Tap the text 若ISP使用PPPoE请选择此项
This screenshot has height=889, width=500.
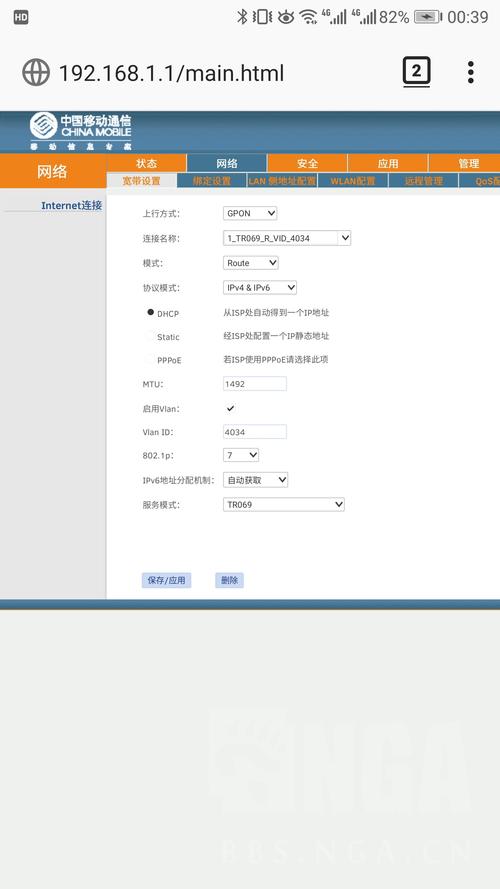pos(276,360)
